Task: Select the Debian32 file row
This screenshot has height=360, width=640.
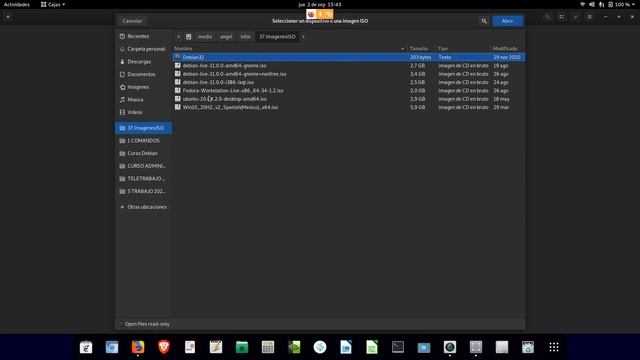Action: click(349, 57)
